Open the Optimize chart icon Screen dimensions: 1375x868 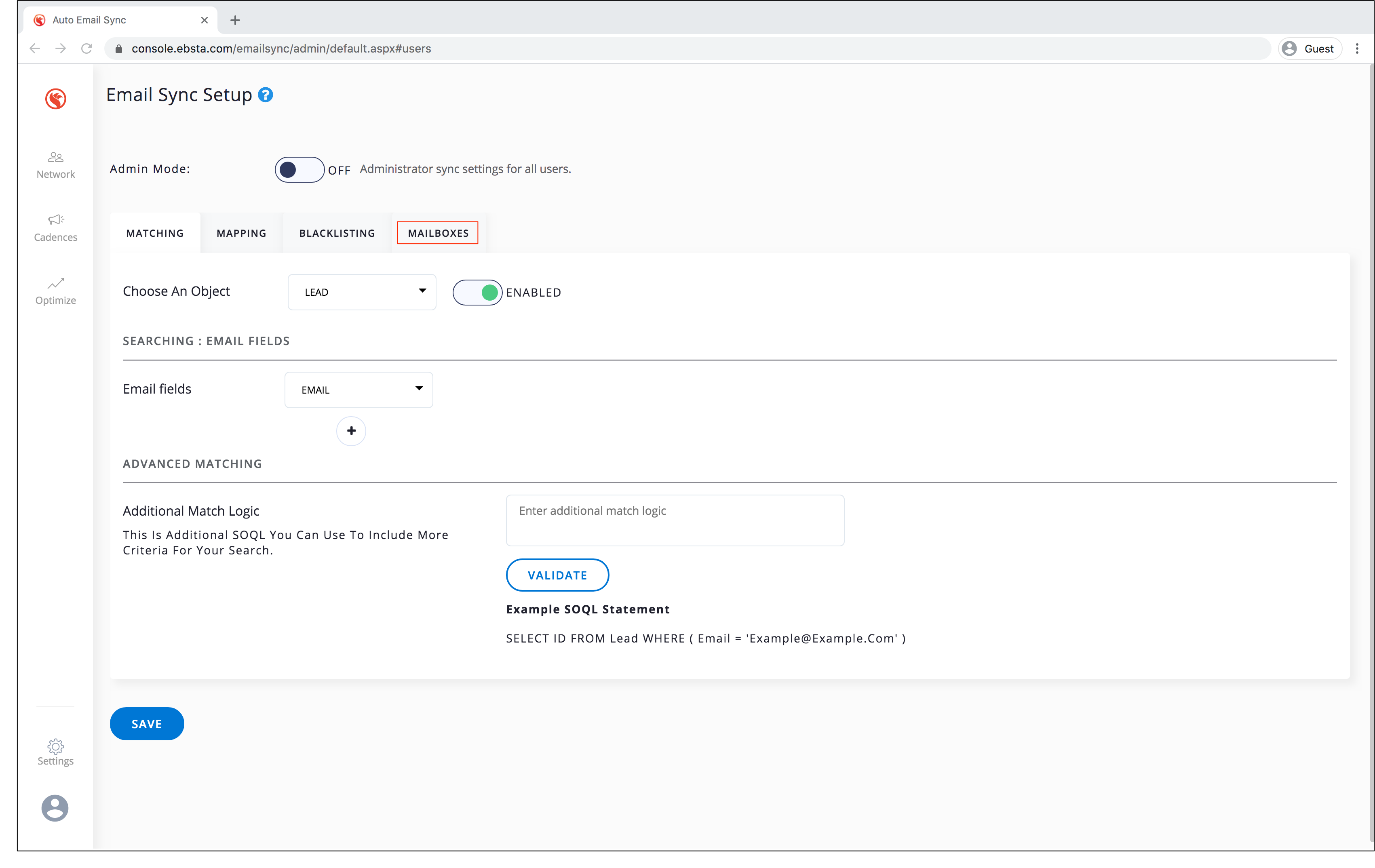pyautogui.click(x=55, y=283)
